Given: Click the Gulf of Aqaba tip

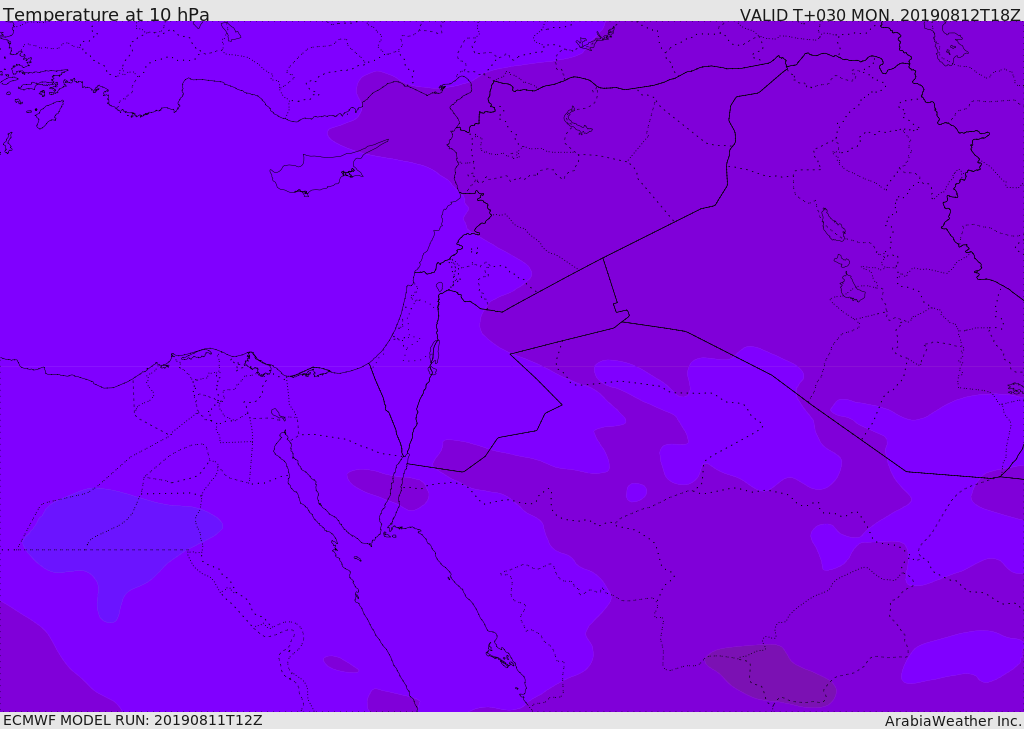Looking at the screenshot, I should (x=404, y=453).
